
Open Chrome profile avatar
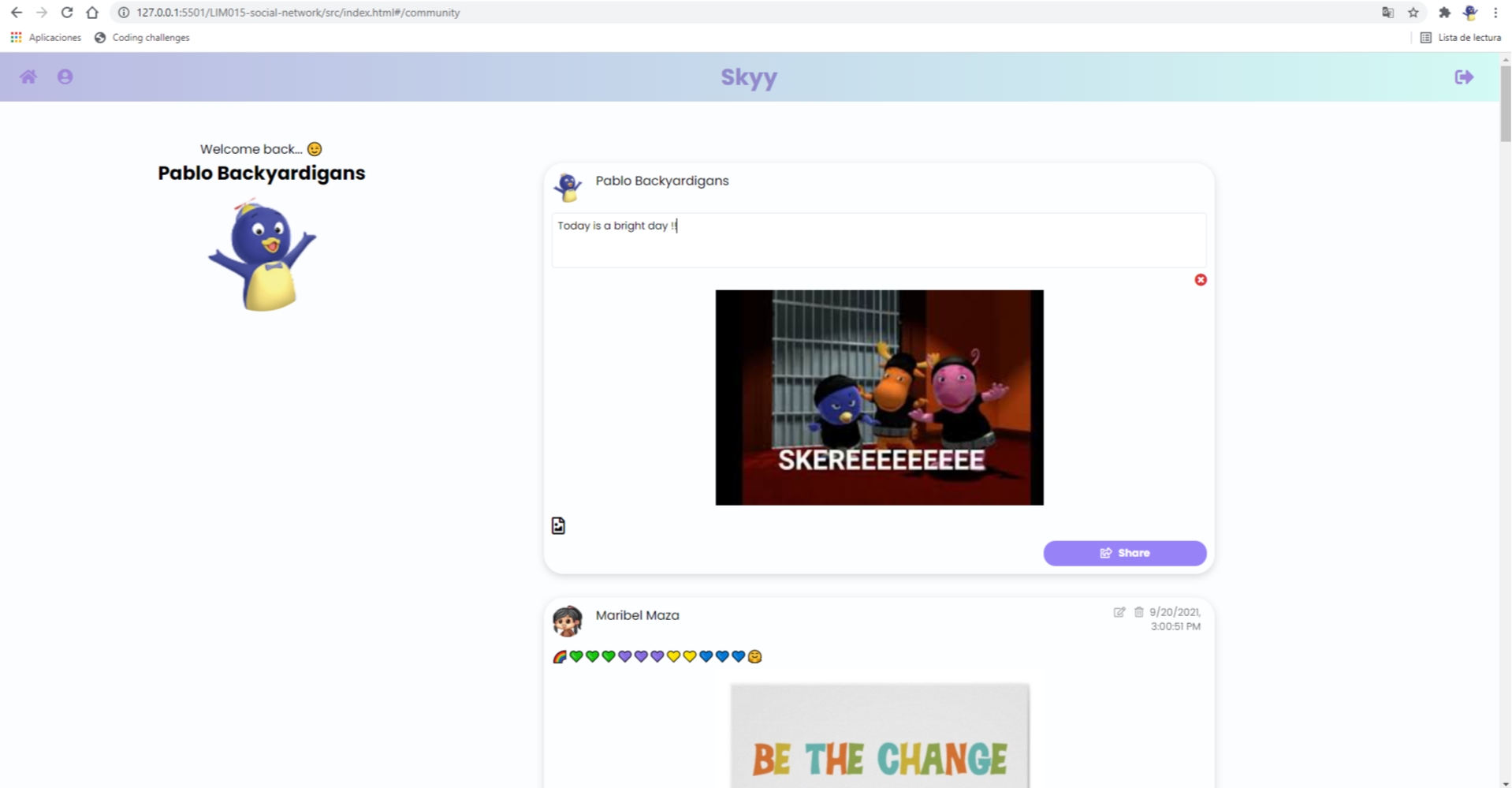(x=1470, y=13)
